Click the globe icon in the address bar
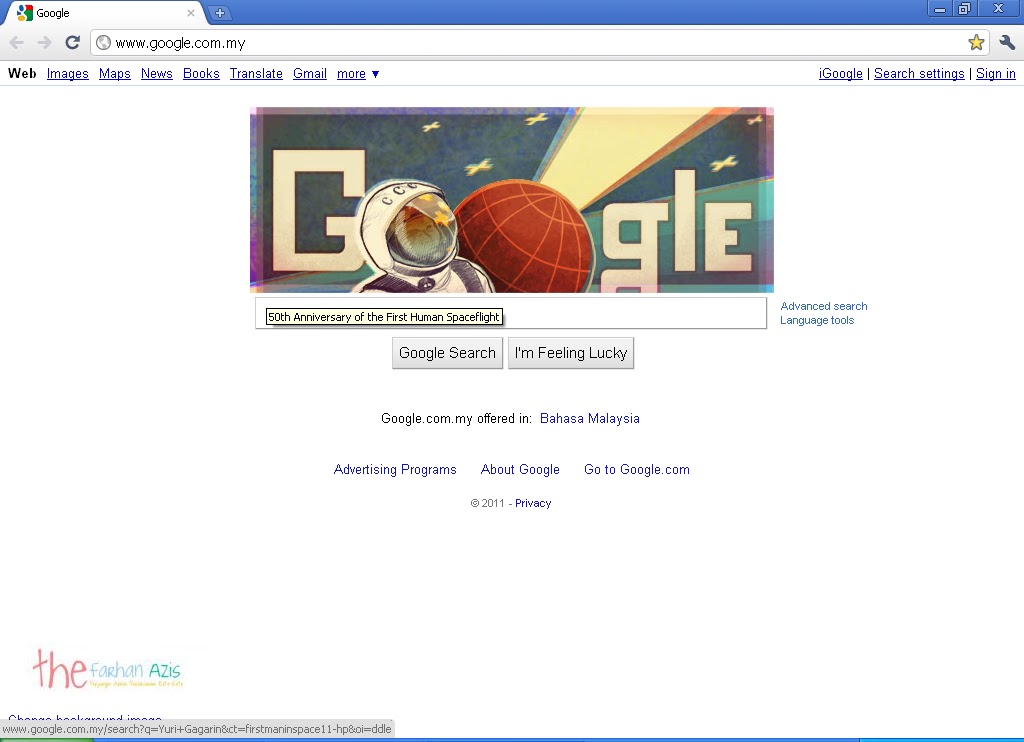 (x=103, y=43)
